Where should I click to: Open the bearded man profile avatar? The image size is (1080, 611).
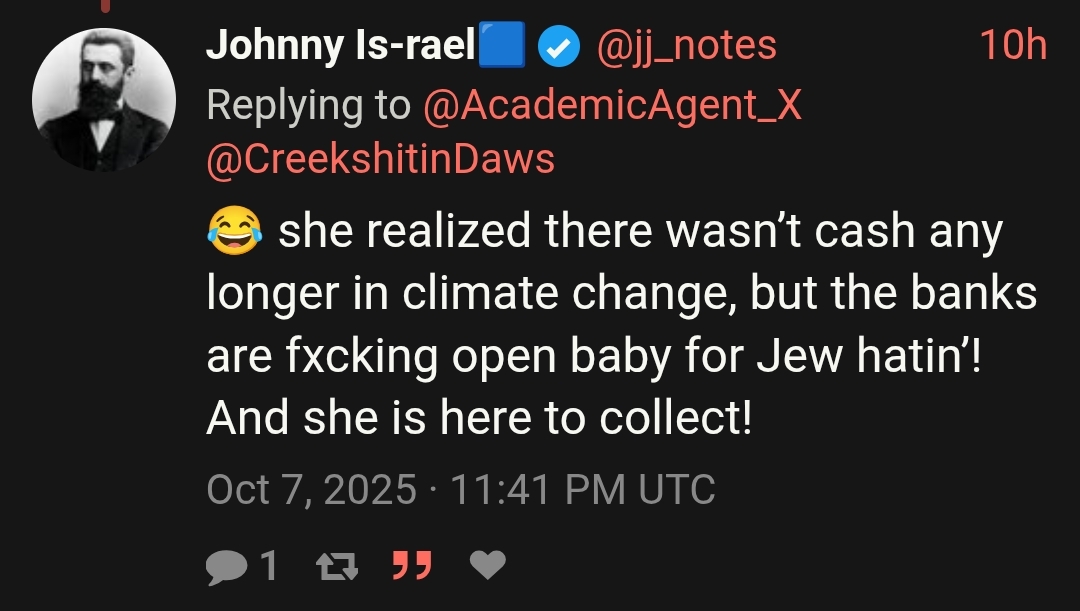104,100
